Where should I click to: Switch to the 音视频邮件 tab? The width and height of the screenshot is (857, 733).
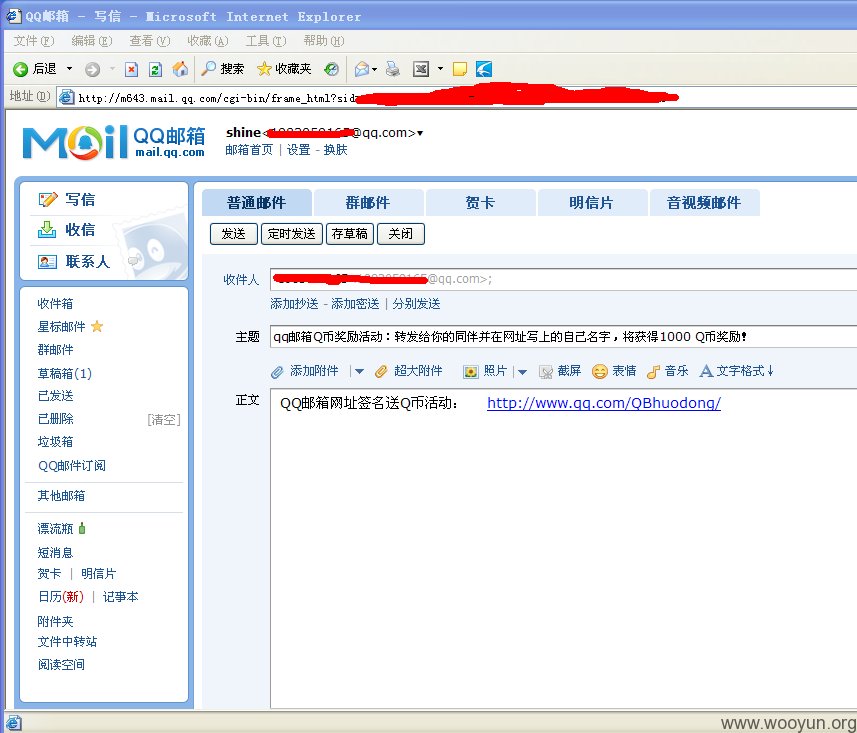pyautogui.click(x=704, y=203)
